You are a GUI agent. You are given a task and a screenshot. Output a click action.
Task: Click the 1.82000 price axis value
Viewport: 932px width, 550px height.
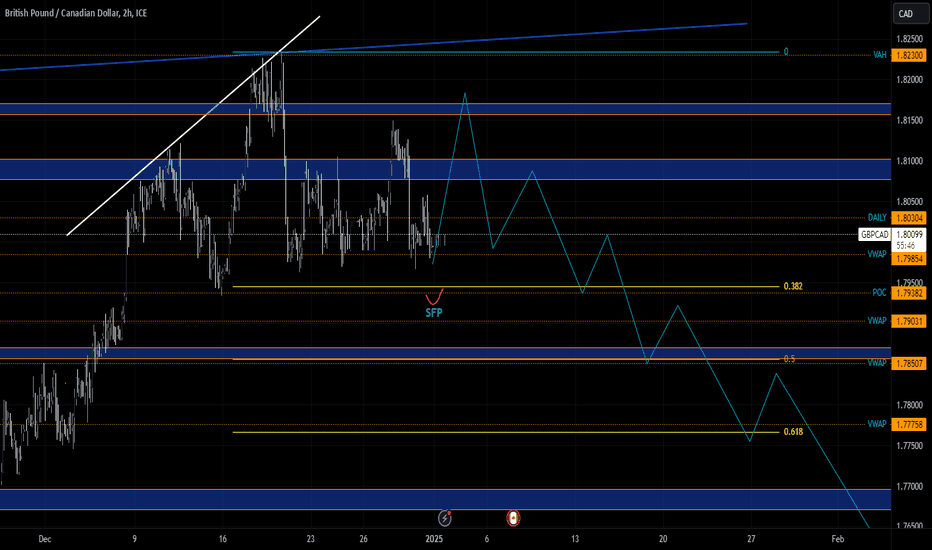(909, 80)
